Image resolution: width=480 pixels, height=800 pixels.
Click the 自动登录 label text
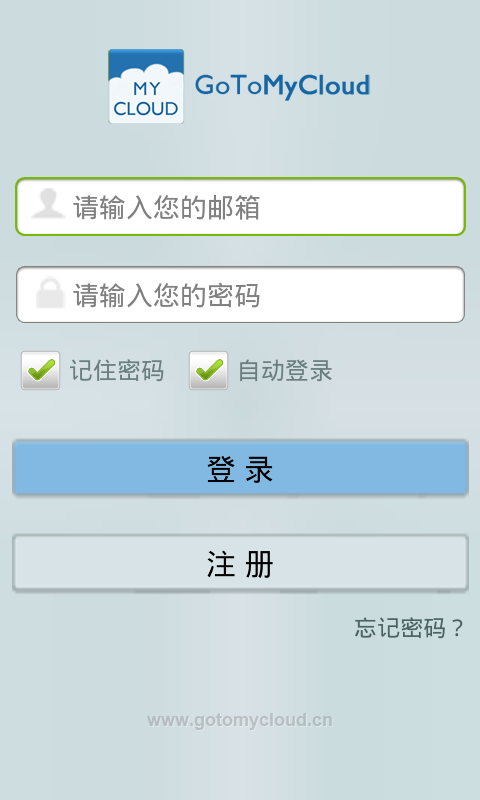tap(285, 370)
